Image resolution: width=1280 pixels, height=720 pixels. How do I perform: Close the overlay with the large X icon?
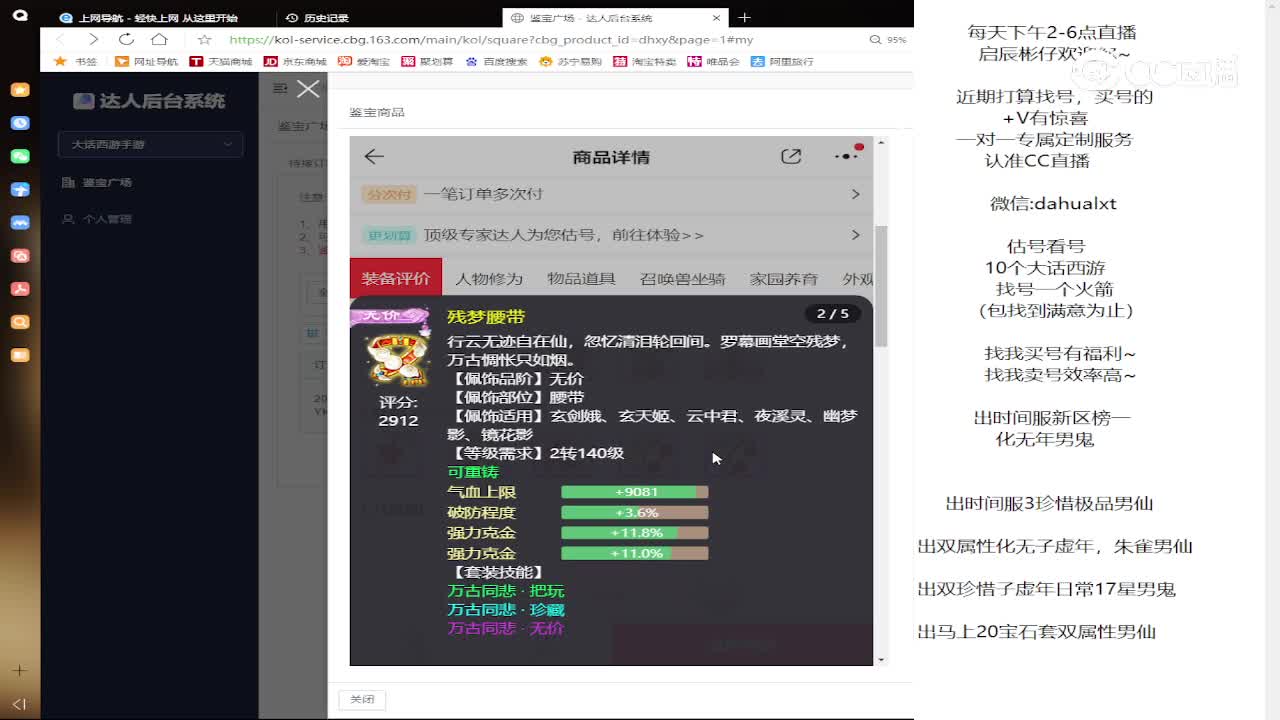308,89
